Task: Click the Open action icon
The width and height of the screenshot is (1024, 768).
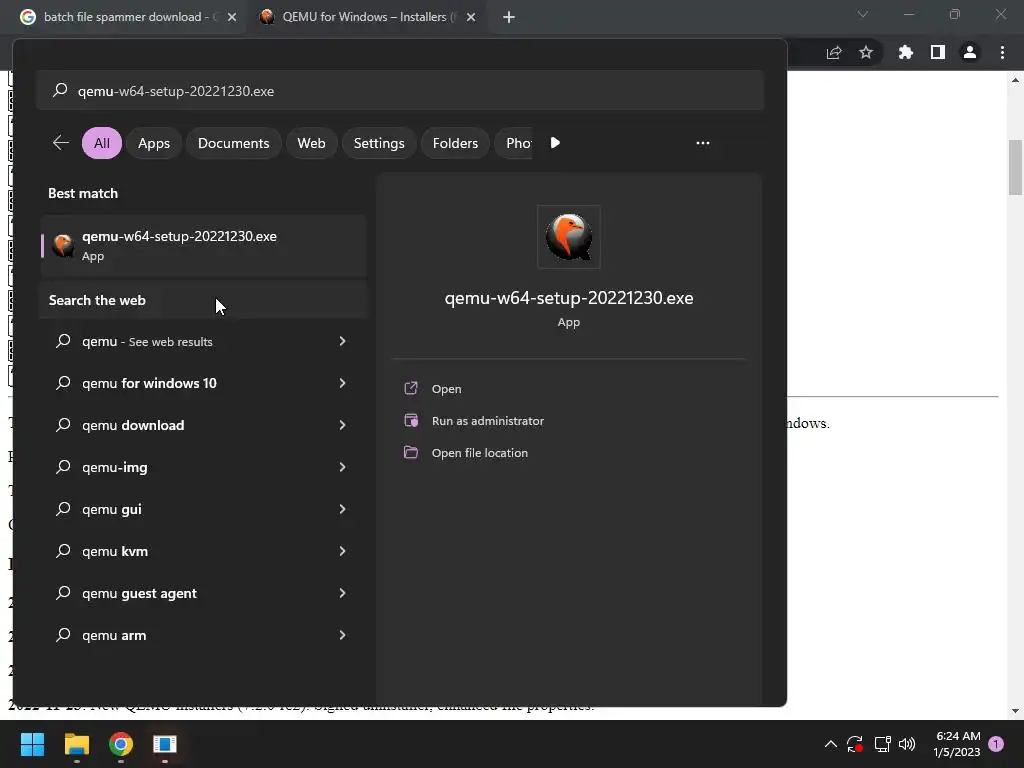Action: click(411, 389)
